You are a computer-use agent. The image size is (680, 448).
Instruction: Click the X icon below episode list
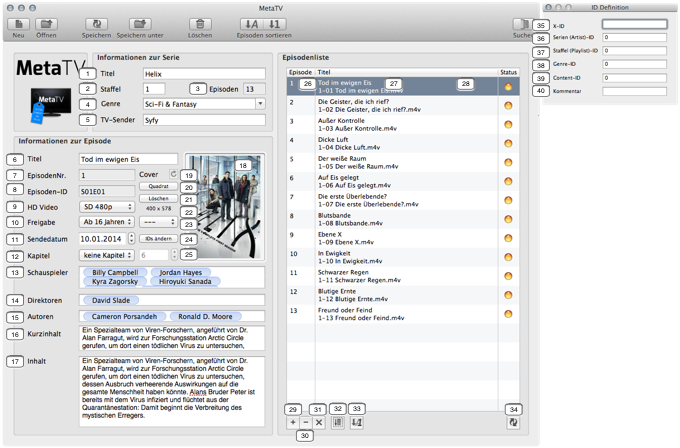[x=318, y=423]
